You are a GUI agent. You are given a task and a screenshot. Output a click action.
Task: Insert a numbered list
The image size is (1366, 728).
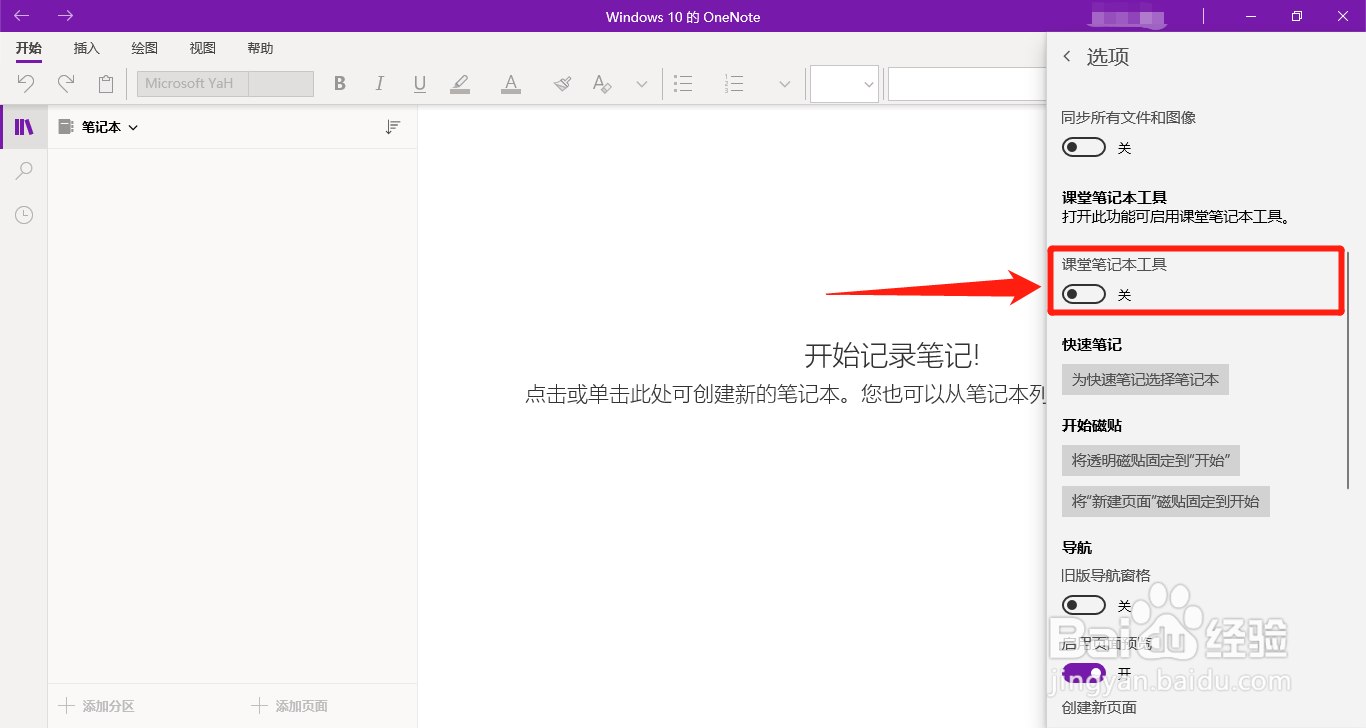point(734,84)
